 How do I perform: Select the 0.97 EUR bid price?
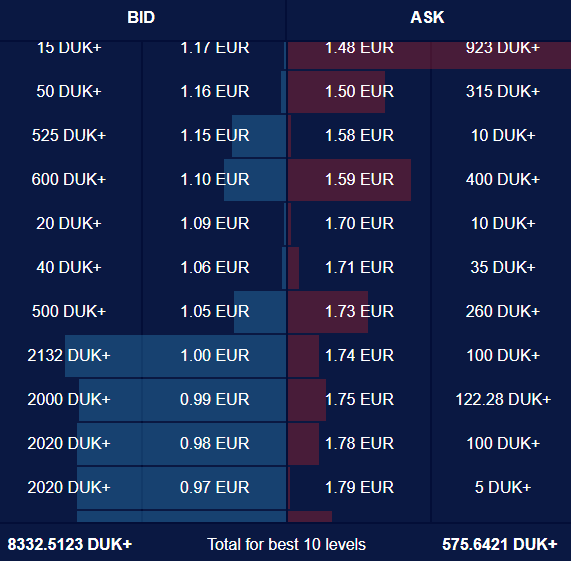(214, 487)
